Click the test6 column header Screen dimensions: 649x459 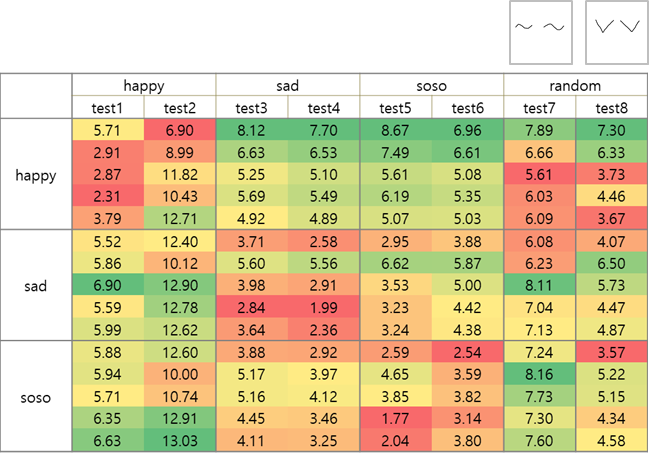pyautogui.click(x=468, y=108)
